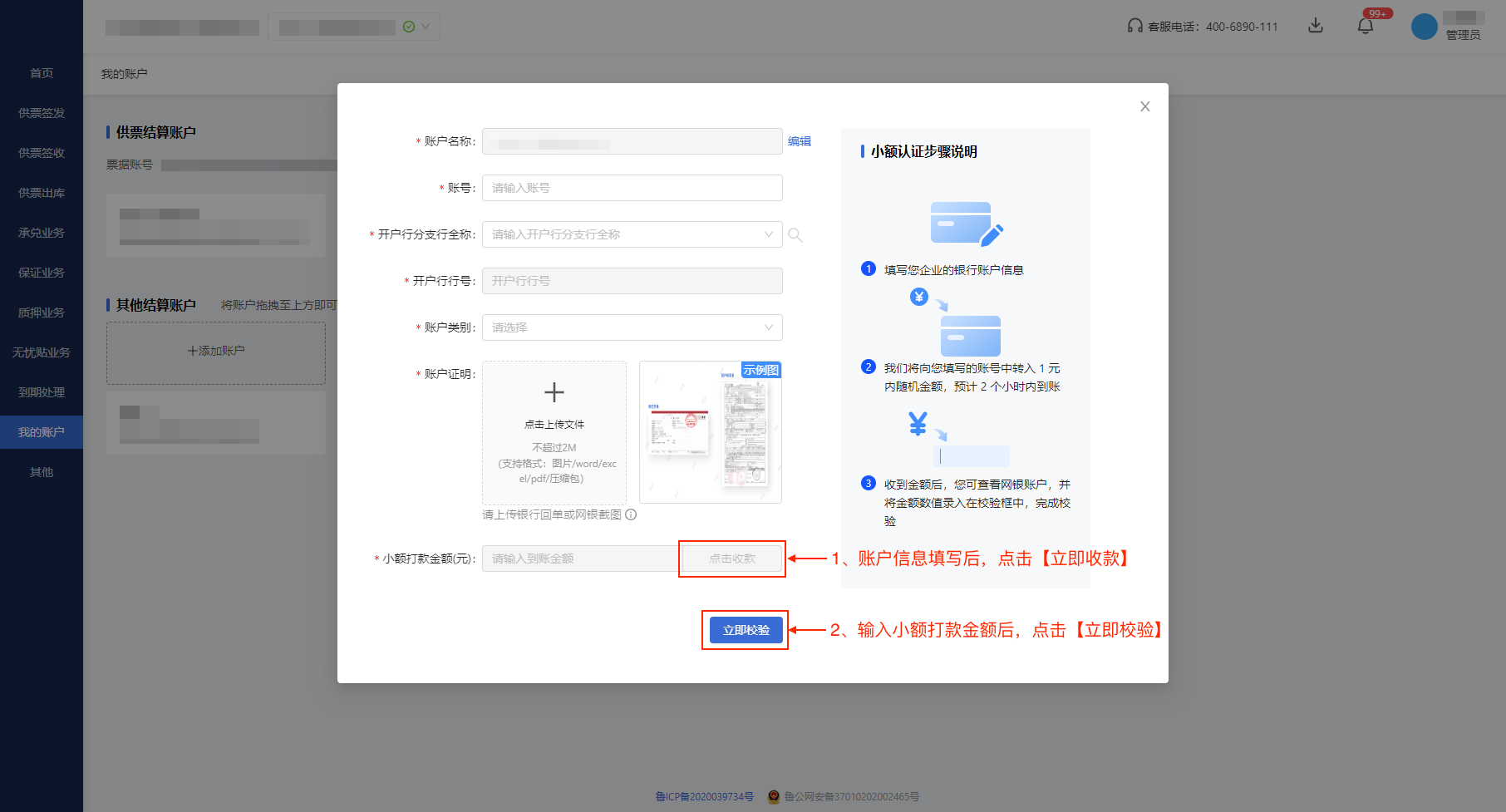
Task: Click the 点击收款 button
Action: [731, 559]
